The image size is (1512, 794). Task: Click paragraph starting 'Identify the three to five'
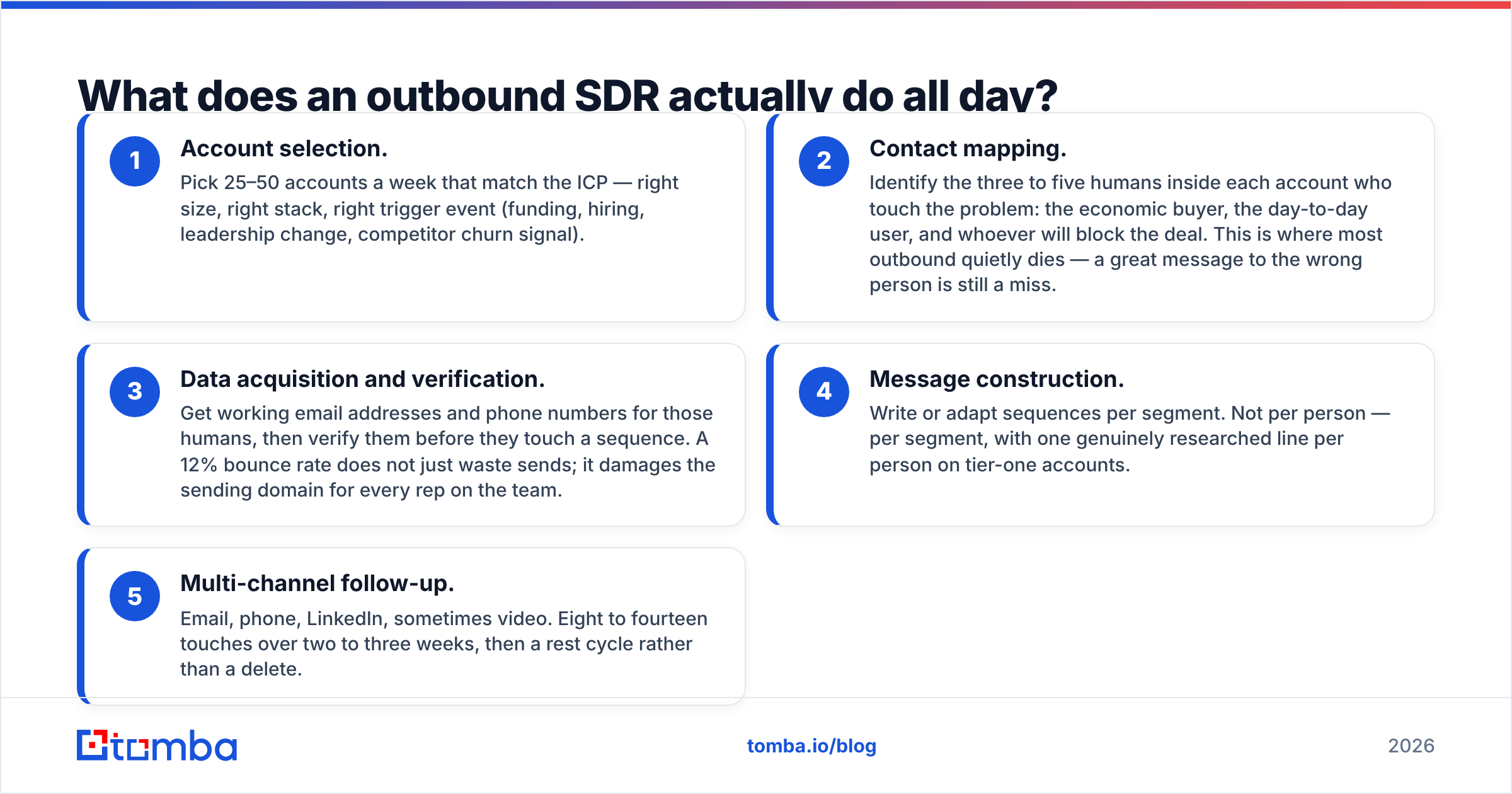(1131, 234)
